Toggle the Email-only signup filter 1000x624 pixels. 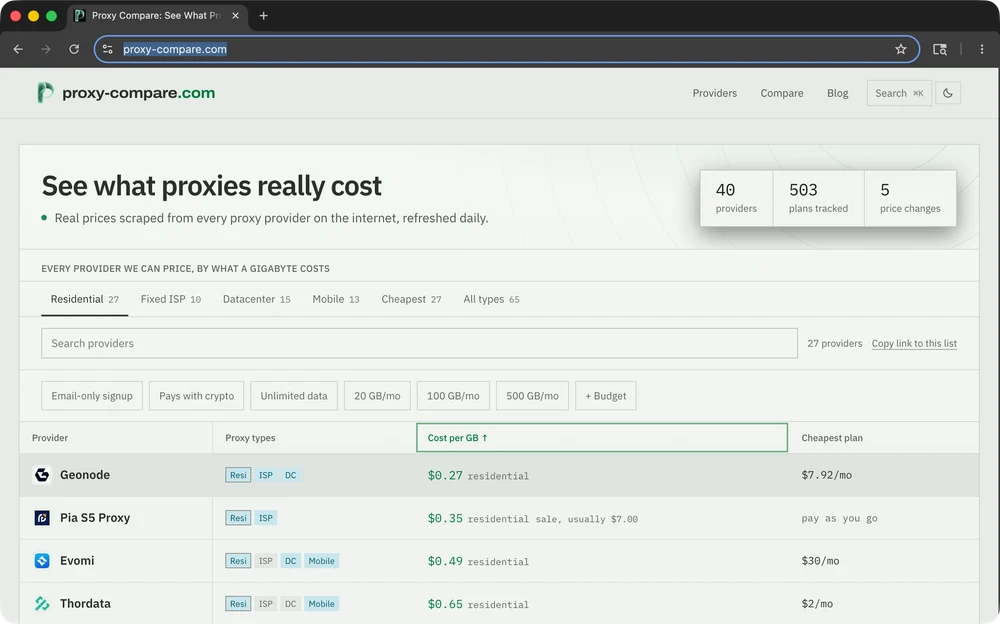coord(92,396)
